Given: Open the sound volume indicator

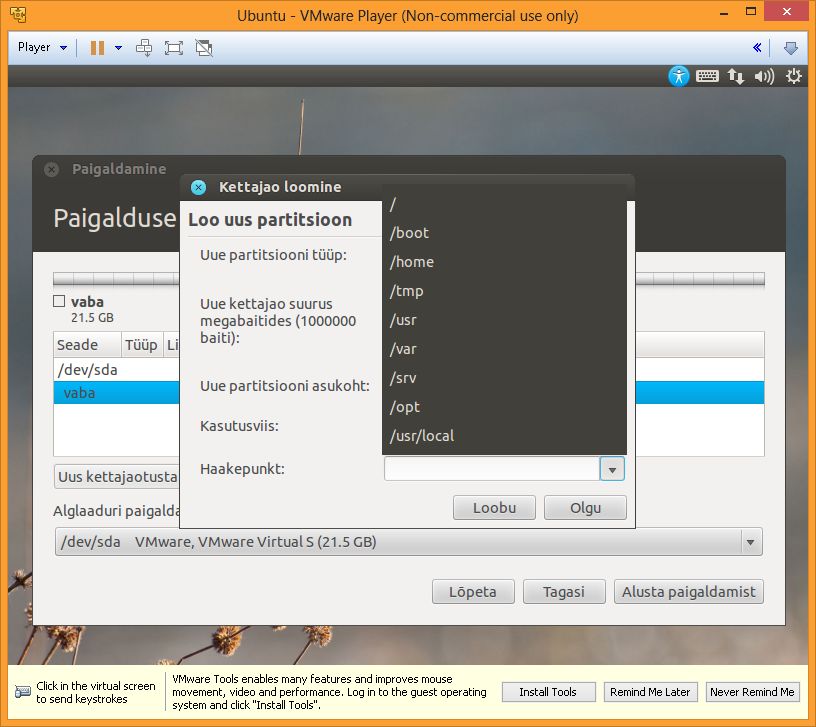Looking at the screenshot, I should coord(764,76).
